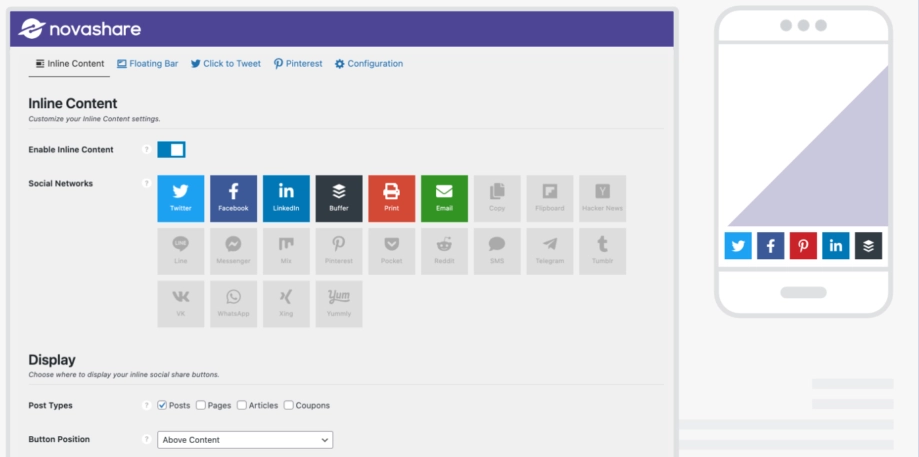
Task: Check the Coupons post type checkbox
Action: [289, 405]
